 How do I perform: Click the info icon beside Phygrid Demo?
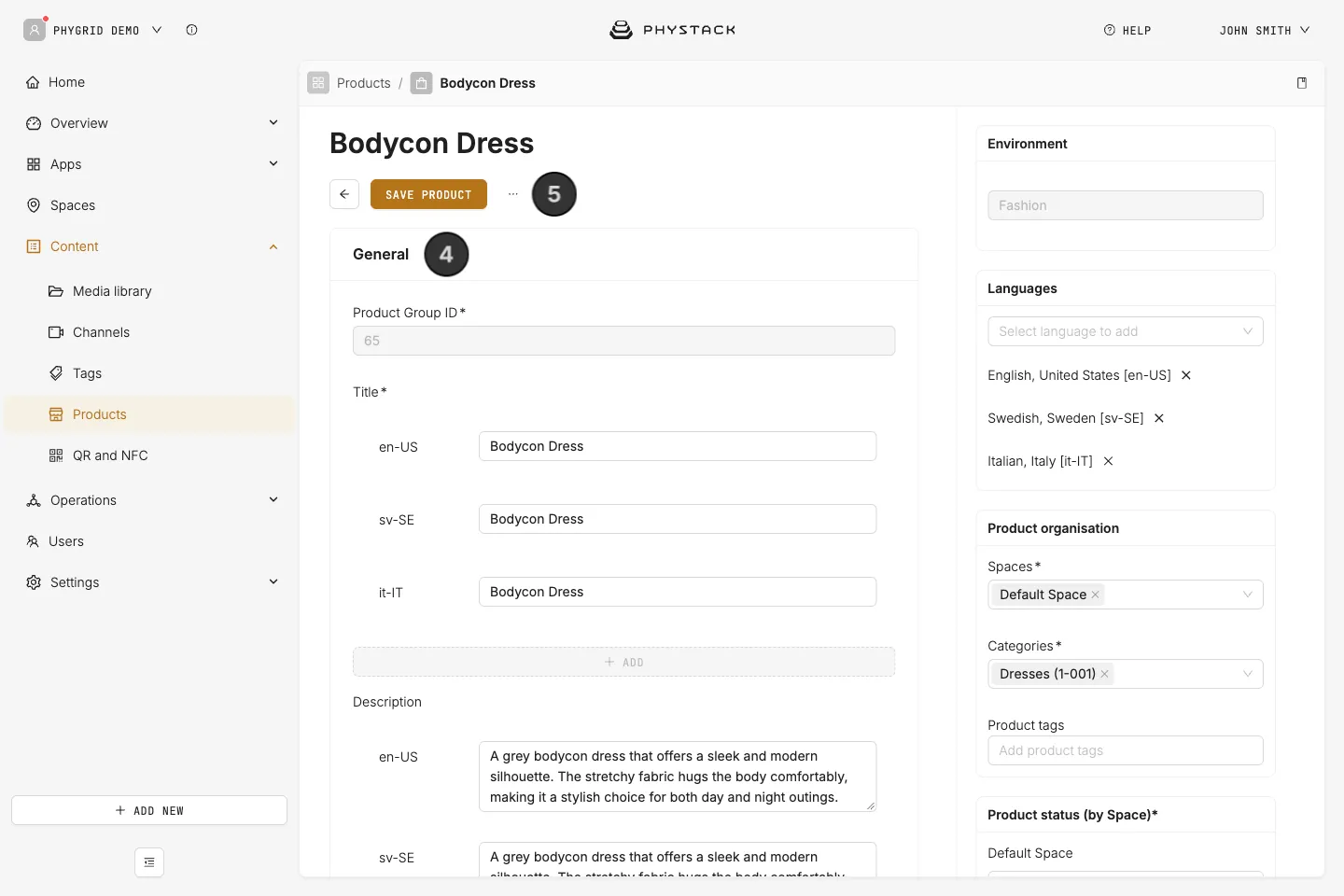pyautogui.click(x=191, y=30)
